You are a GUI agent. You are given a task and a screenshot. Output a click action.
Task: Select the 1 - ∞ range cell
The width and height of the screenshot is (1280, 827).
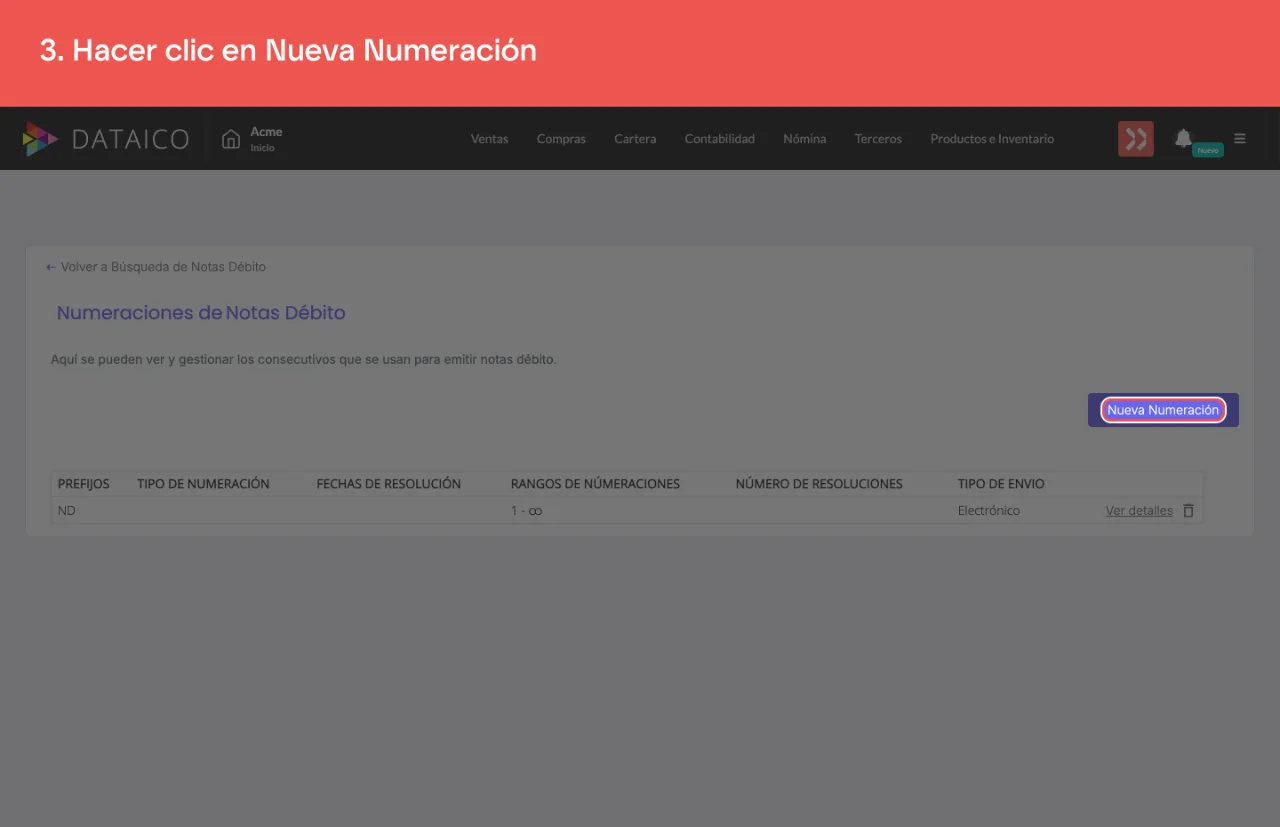(527, 511)
